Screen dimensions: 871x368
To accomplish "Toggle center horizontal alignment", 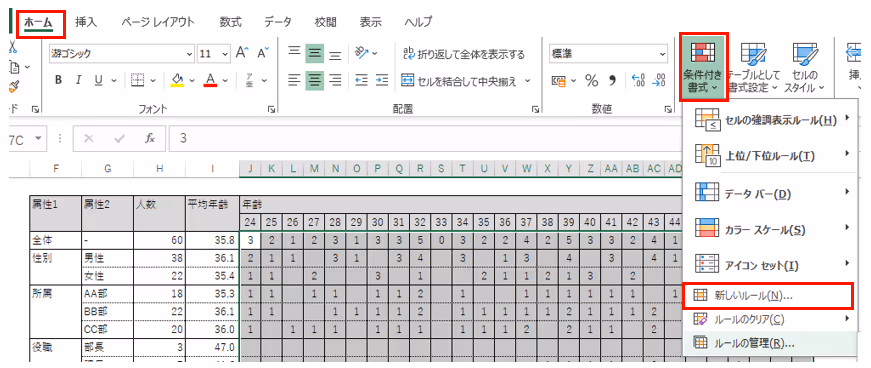I will 316,81.
